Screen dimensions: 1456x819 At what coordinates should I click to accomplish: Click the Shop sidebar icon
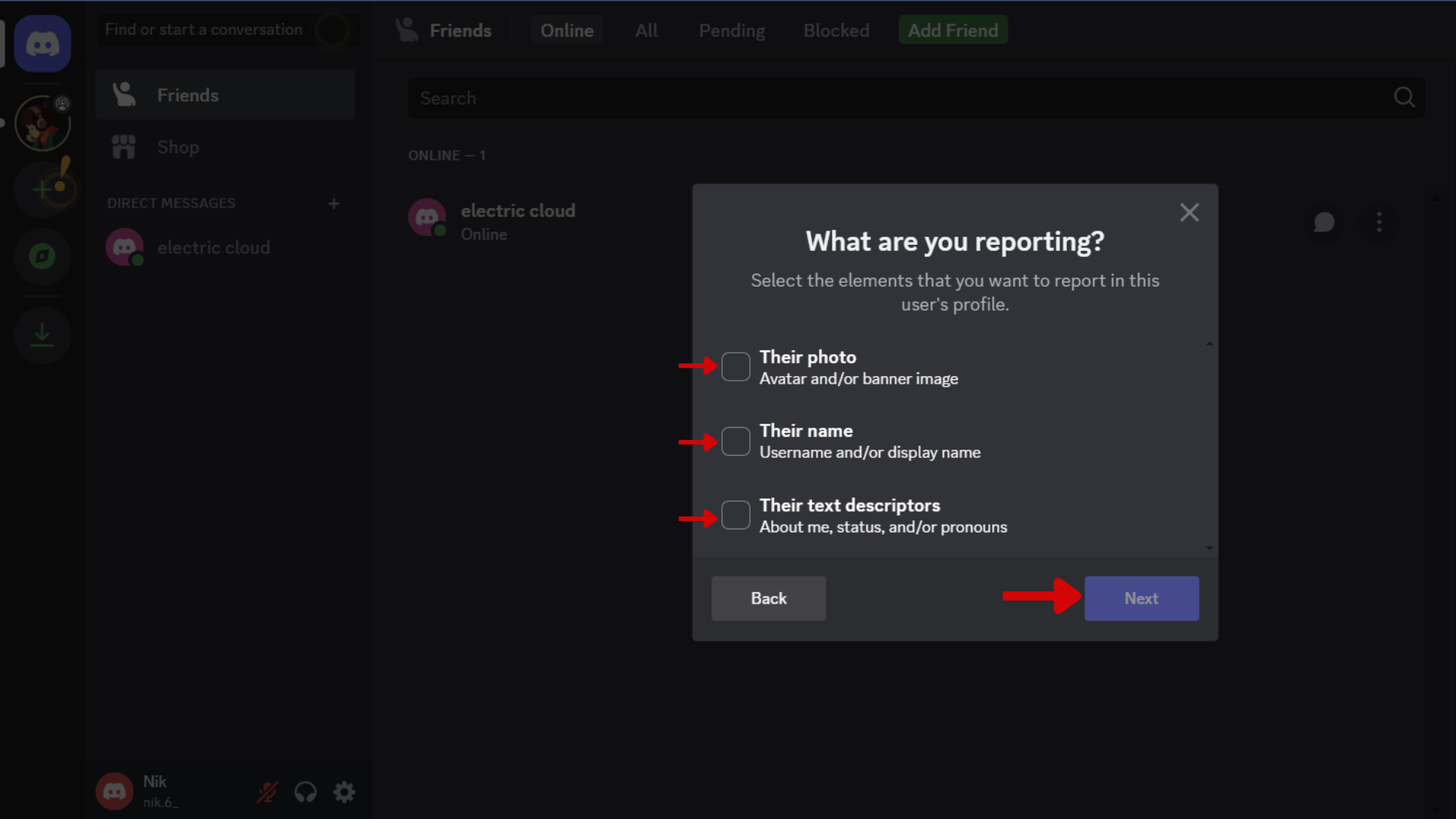(123, 147)
